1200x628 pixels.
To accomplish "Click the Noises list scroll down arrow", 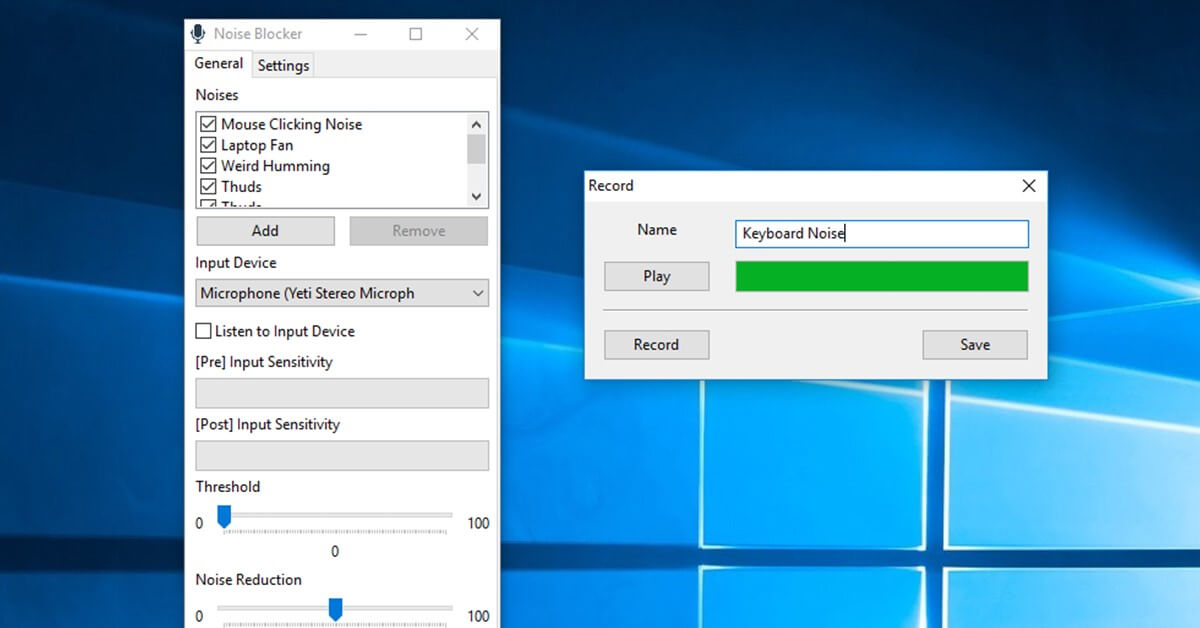I will 476,196.
